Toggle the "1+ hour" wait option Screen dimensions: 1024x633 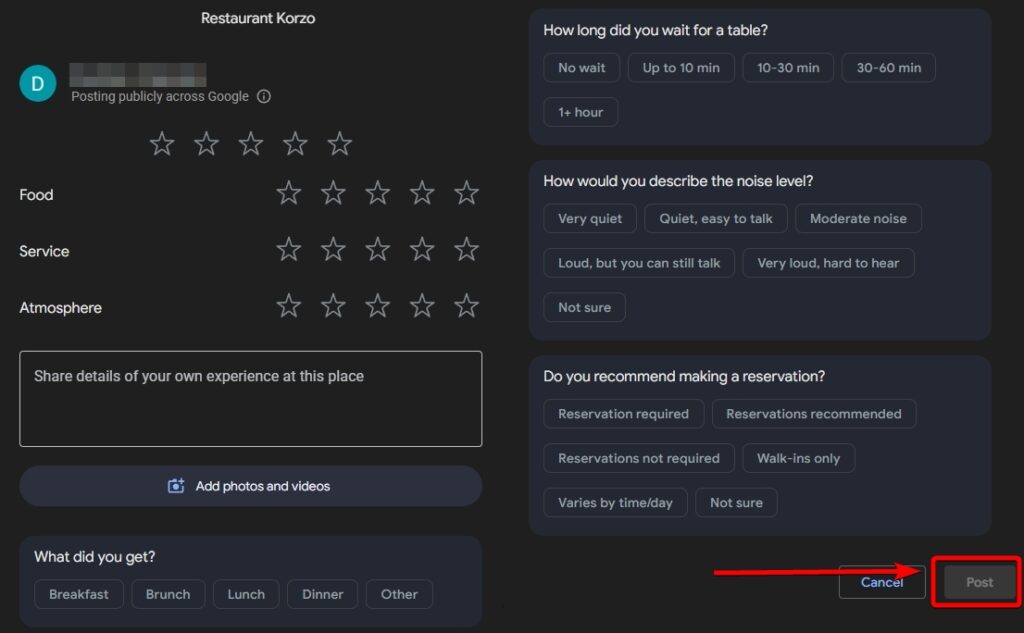(580, 112)
